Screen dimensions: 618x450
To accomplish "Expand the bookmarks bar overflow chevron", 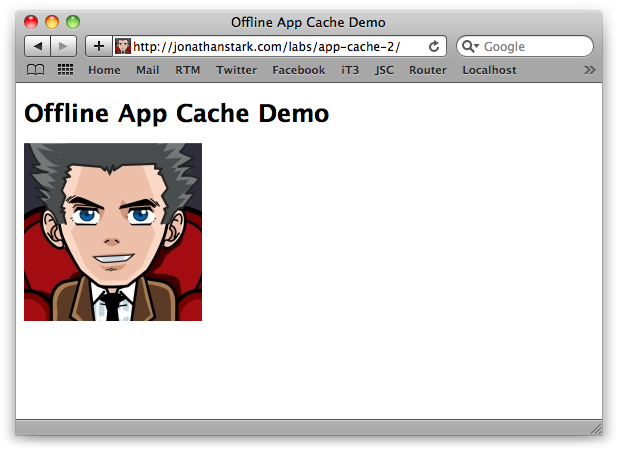I will coord(589,70).
